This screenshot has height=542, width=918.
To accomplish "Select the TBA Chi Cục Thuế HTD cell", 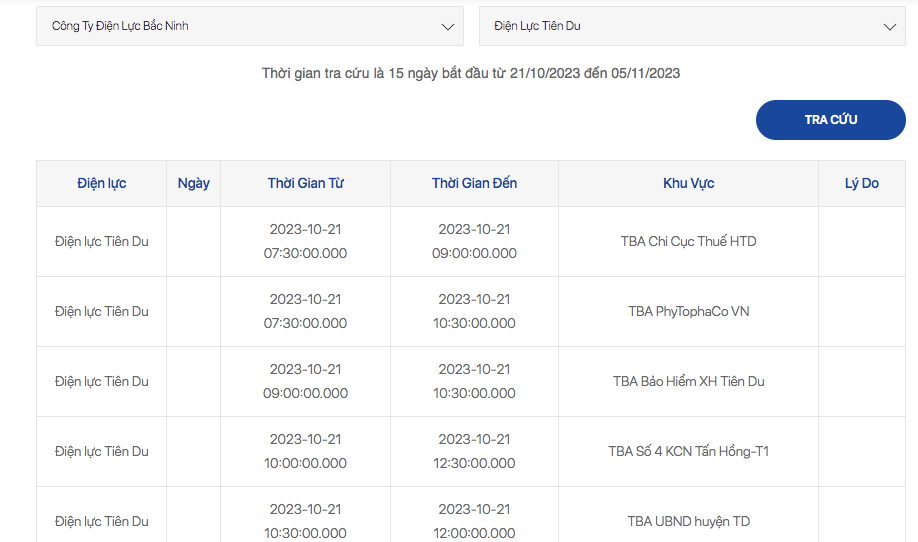I will click(x=688, y=241).
